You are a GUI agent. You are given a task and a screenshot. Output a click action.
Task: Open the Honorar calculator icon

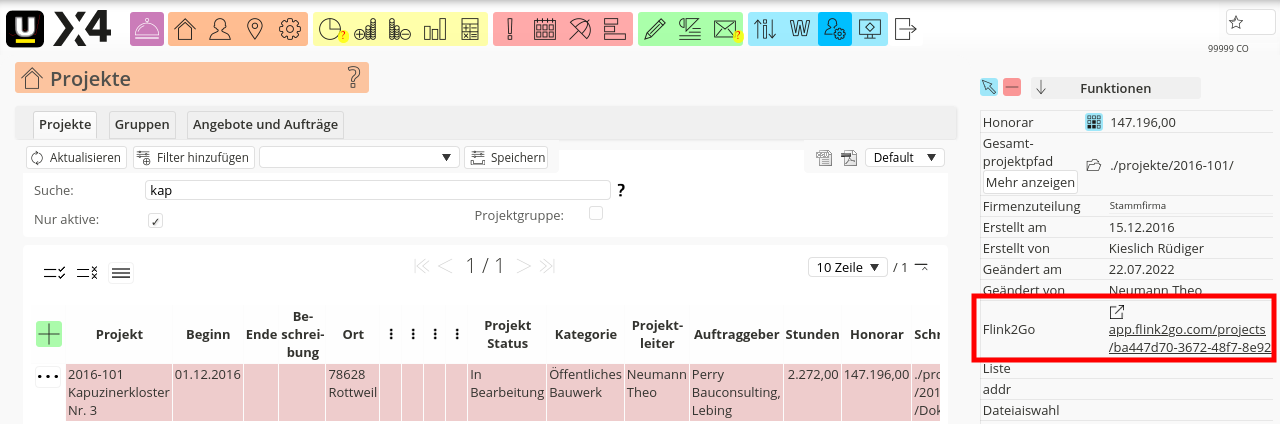(1093, 122)
